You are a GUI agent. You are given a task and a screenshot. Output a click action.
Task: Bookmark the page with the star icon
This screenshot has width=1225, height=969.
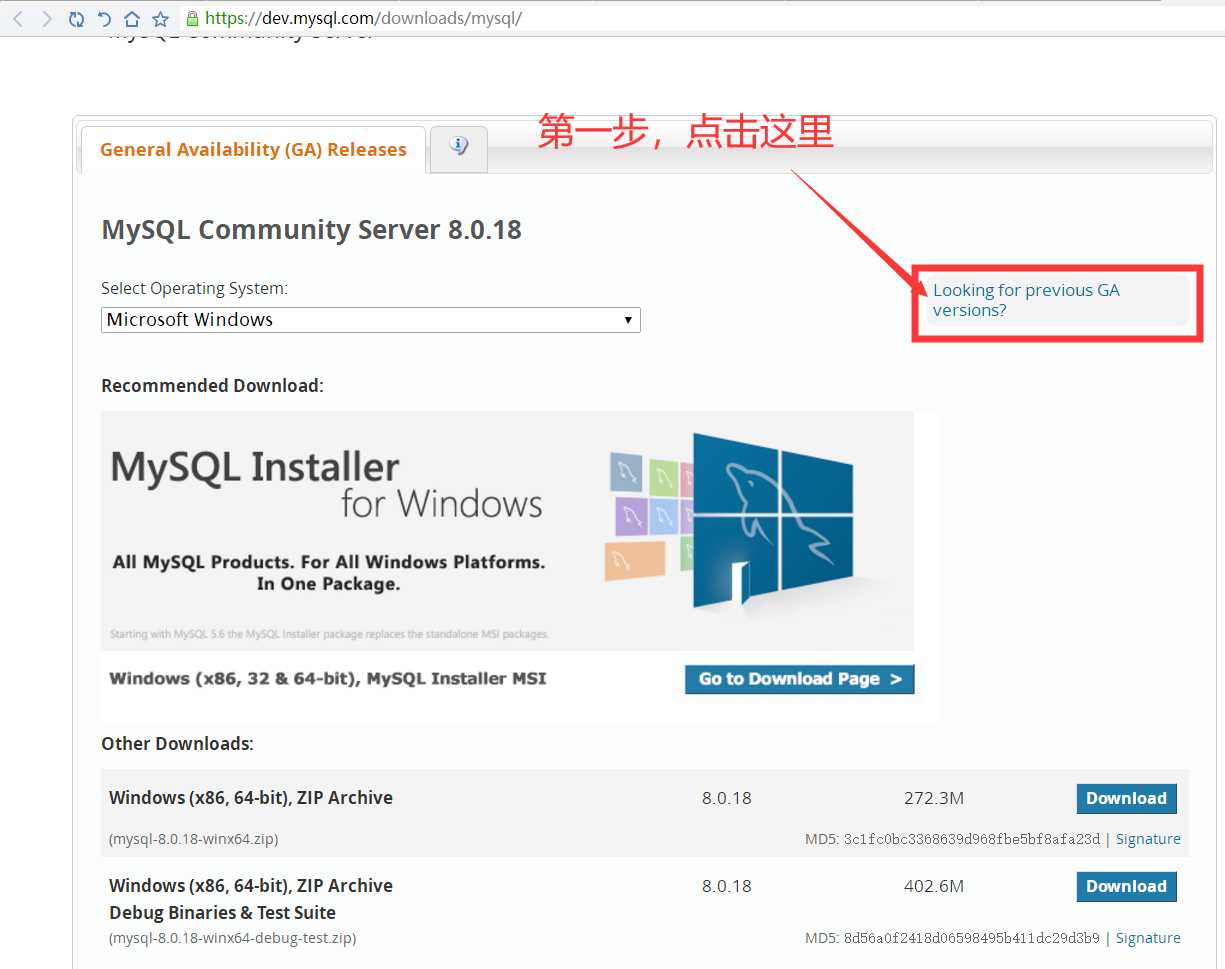pyautogui.click(x=160, y=19)
